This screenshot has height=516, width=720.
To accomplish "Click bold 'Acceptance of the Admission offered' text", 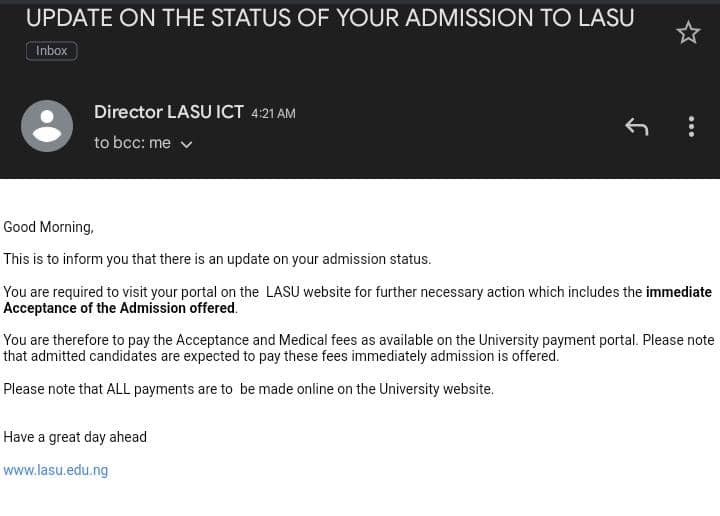I will coord(119,308).
